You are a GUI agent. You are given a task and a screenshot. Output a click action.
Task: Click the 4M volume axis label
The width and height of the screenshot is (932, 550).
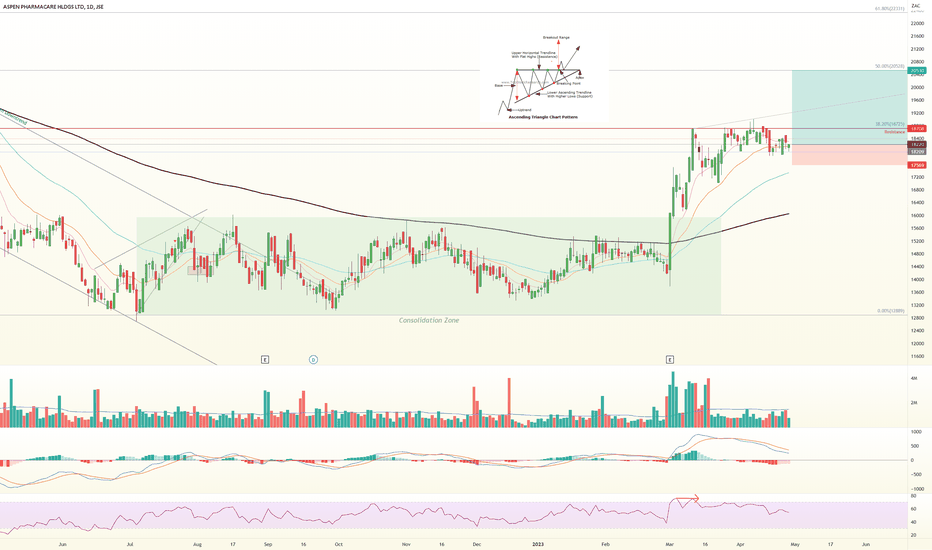pyautogui.click(x=914, y=378)
